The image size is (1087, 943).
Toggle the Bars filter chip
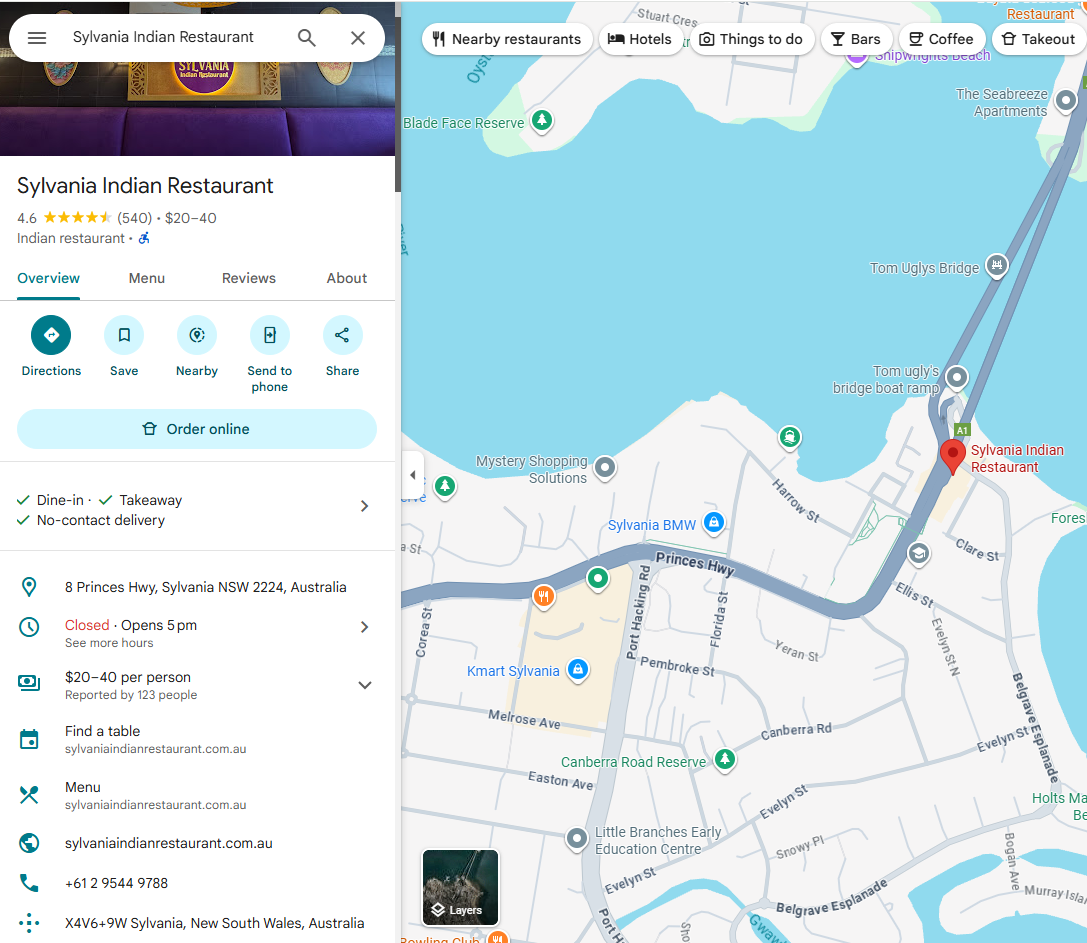(x=856, y=39)
